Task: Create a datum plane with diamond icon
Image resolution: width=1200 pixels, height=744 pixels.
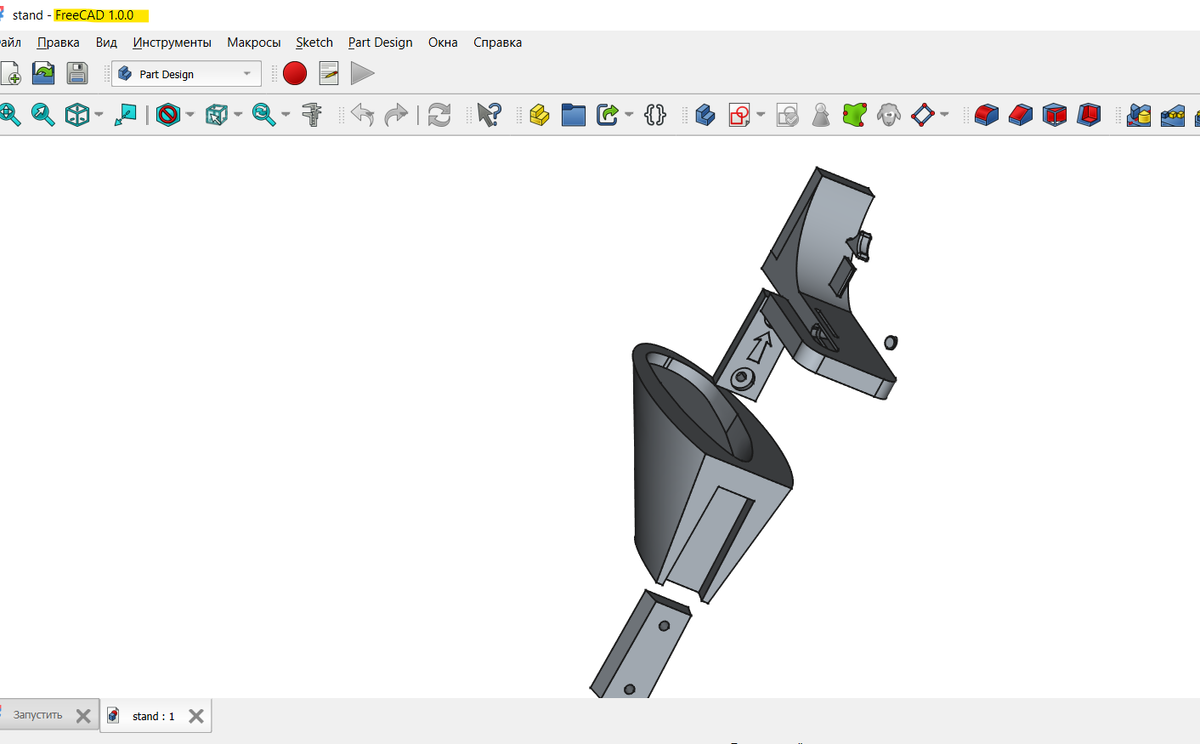Action: pyautogui.click(x=922, y=115)
